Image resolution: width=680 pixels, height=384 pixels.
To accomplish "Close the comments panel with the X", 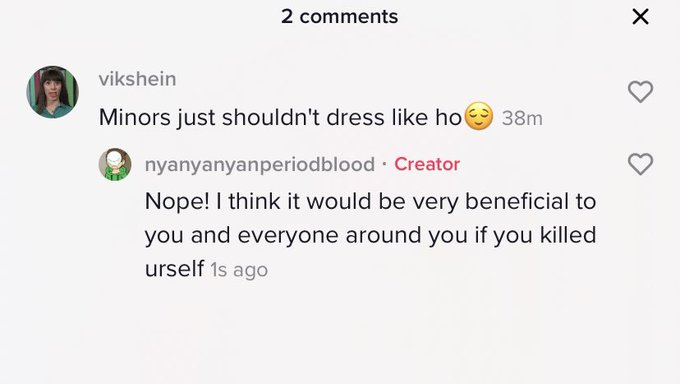I will [x=640, y=17].
